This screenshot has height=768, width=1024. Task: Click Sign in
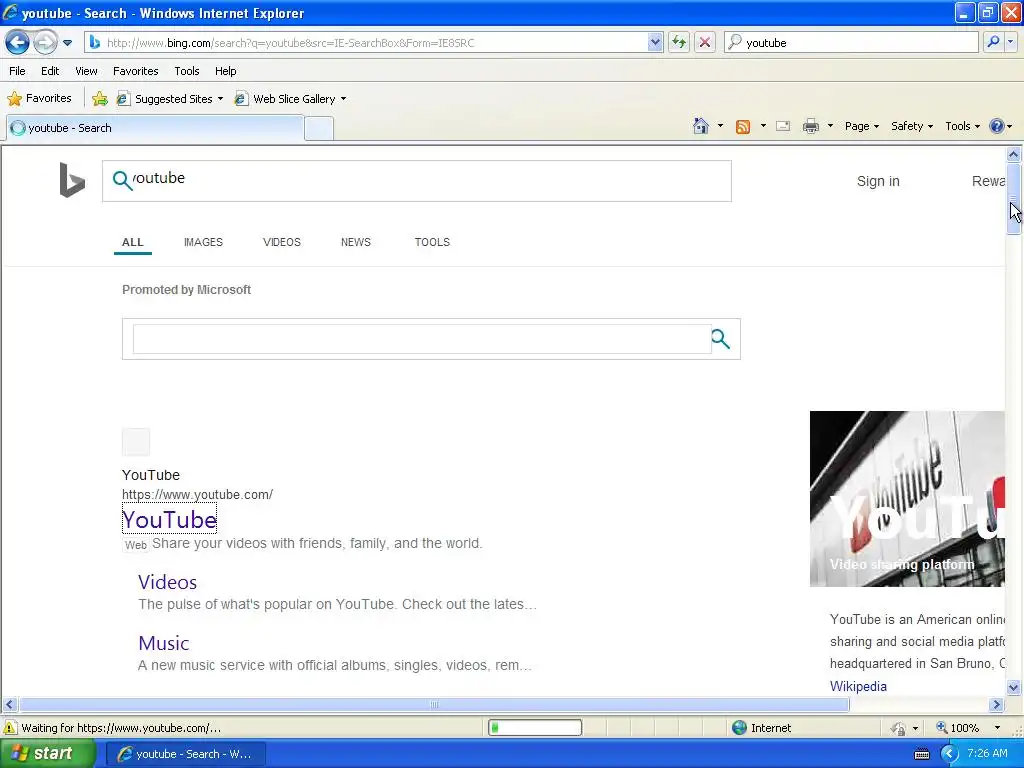[878, 181]
